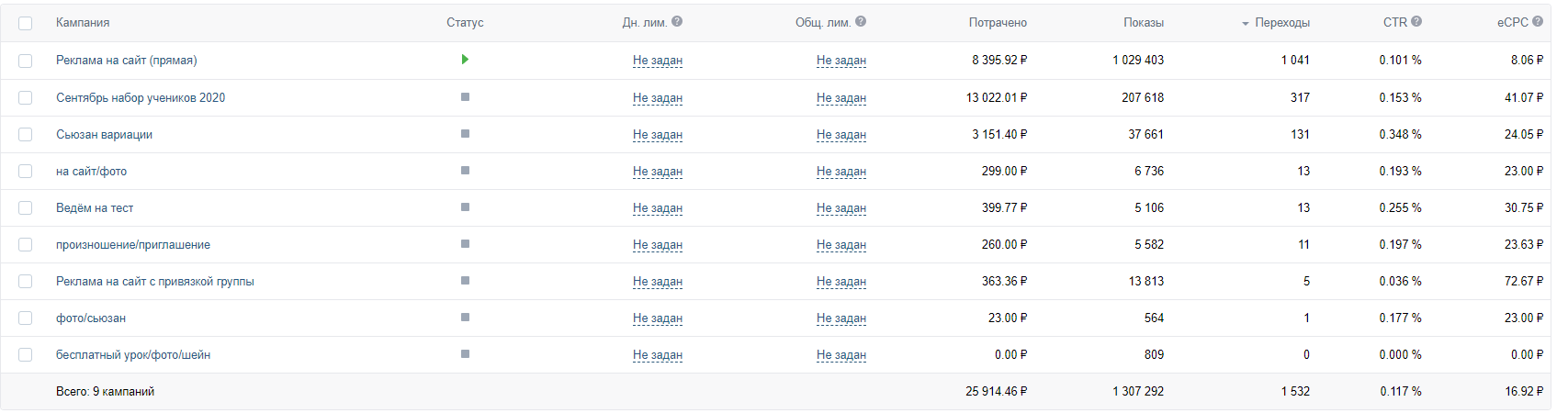Viewport: 1568px width, 413px height.
Task: Click the Кампания column header
Action: click(83, 22)
